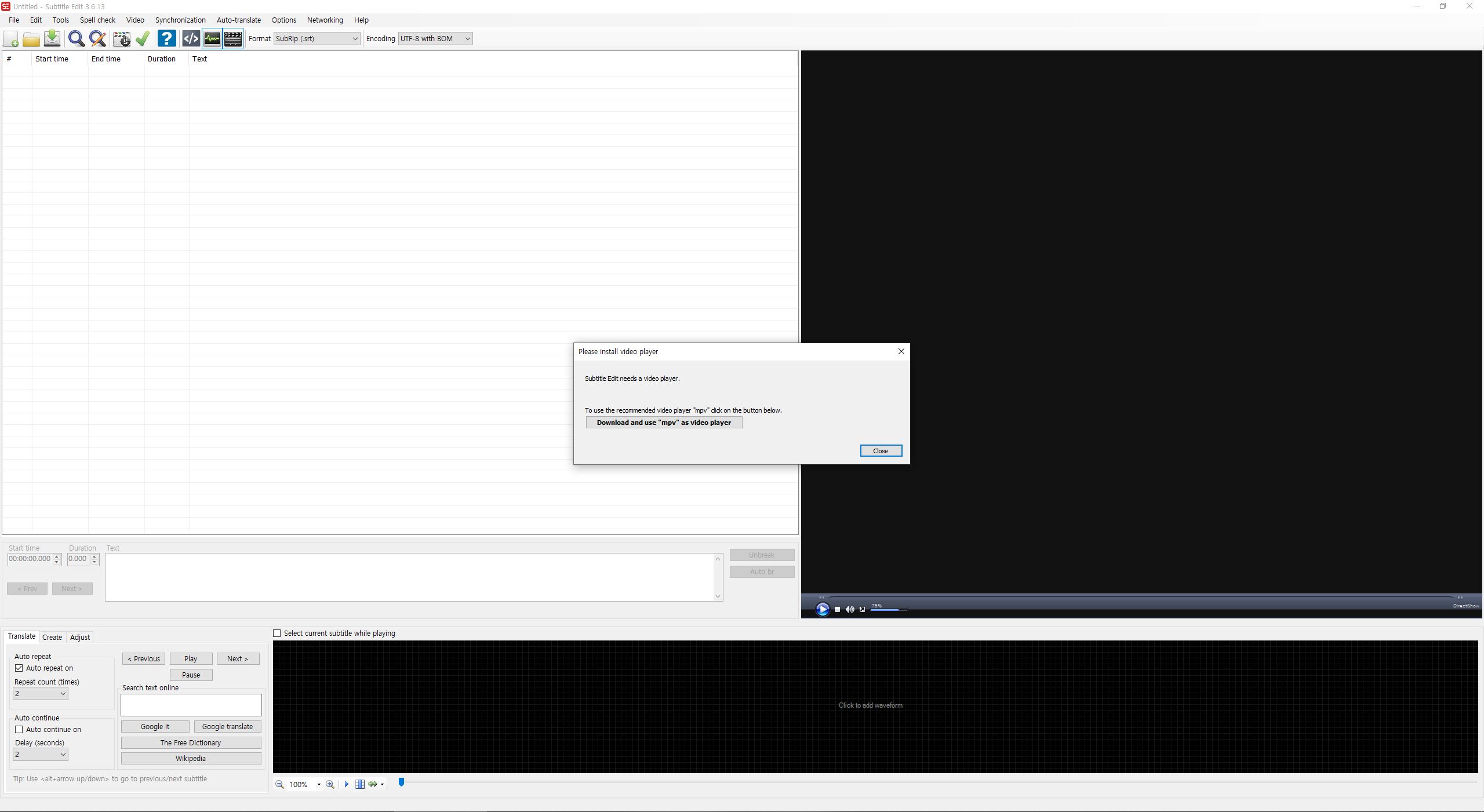Open the Encoding UTF-8 with BOM dropdown
Viewport: 1484px width, 812px height.
tap(435, 39)
